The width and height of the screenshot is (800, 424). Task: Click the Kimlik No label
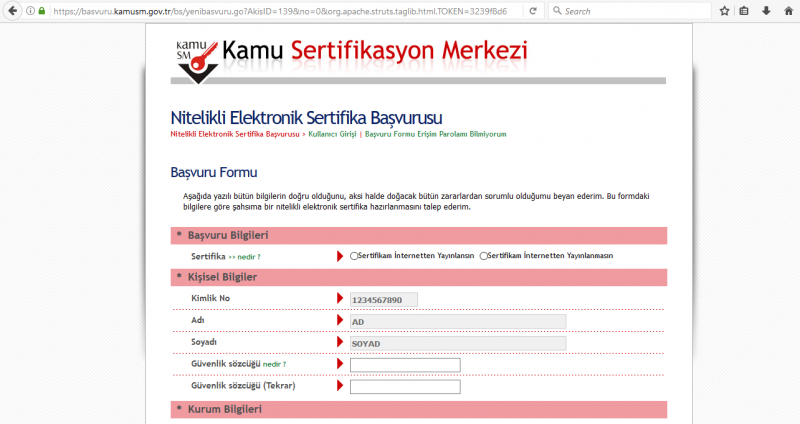click(x=210, y=298)
